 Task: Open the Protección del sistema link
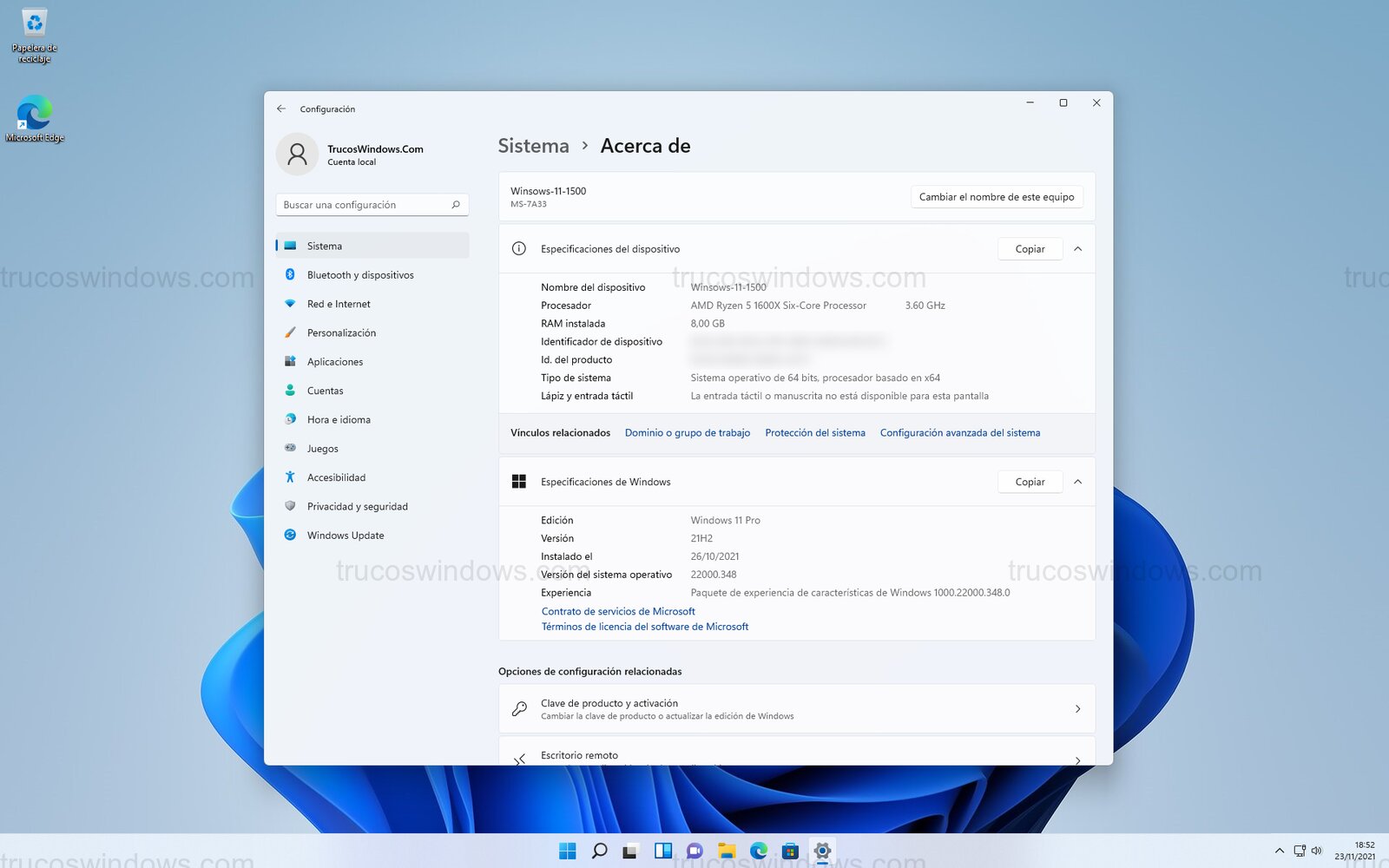click(815, 432)
